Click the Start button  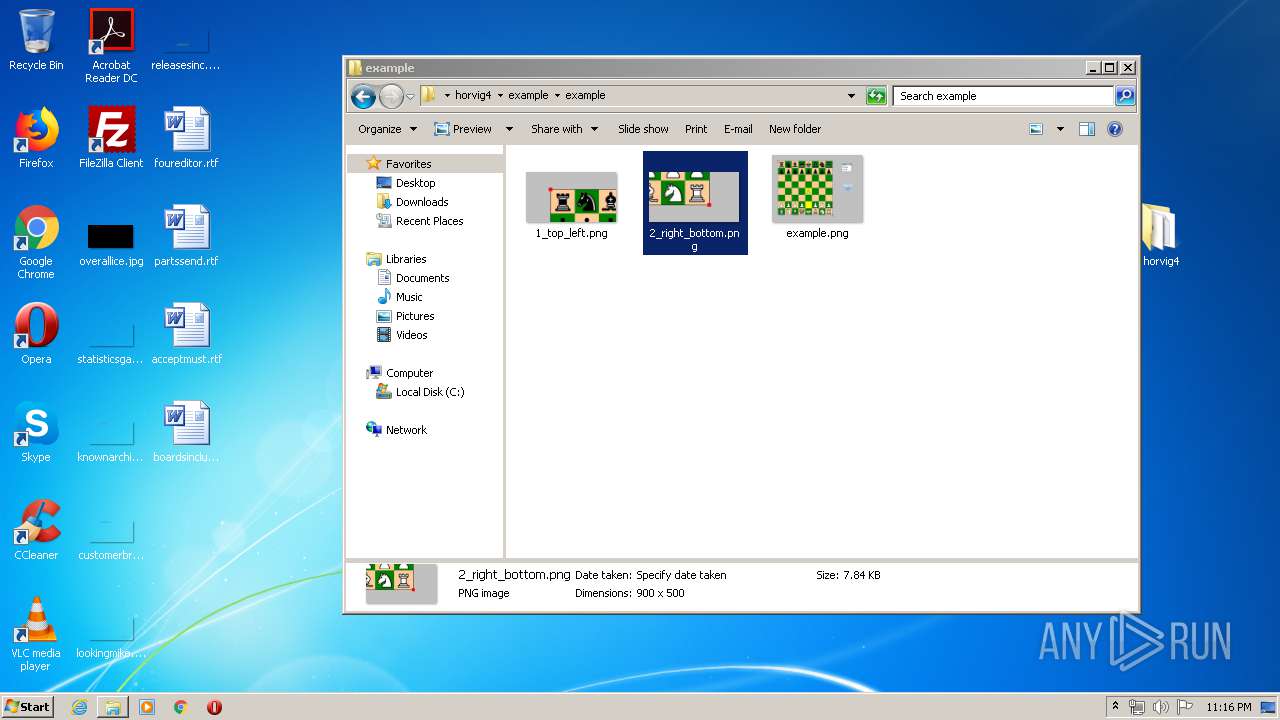(28, 706)
